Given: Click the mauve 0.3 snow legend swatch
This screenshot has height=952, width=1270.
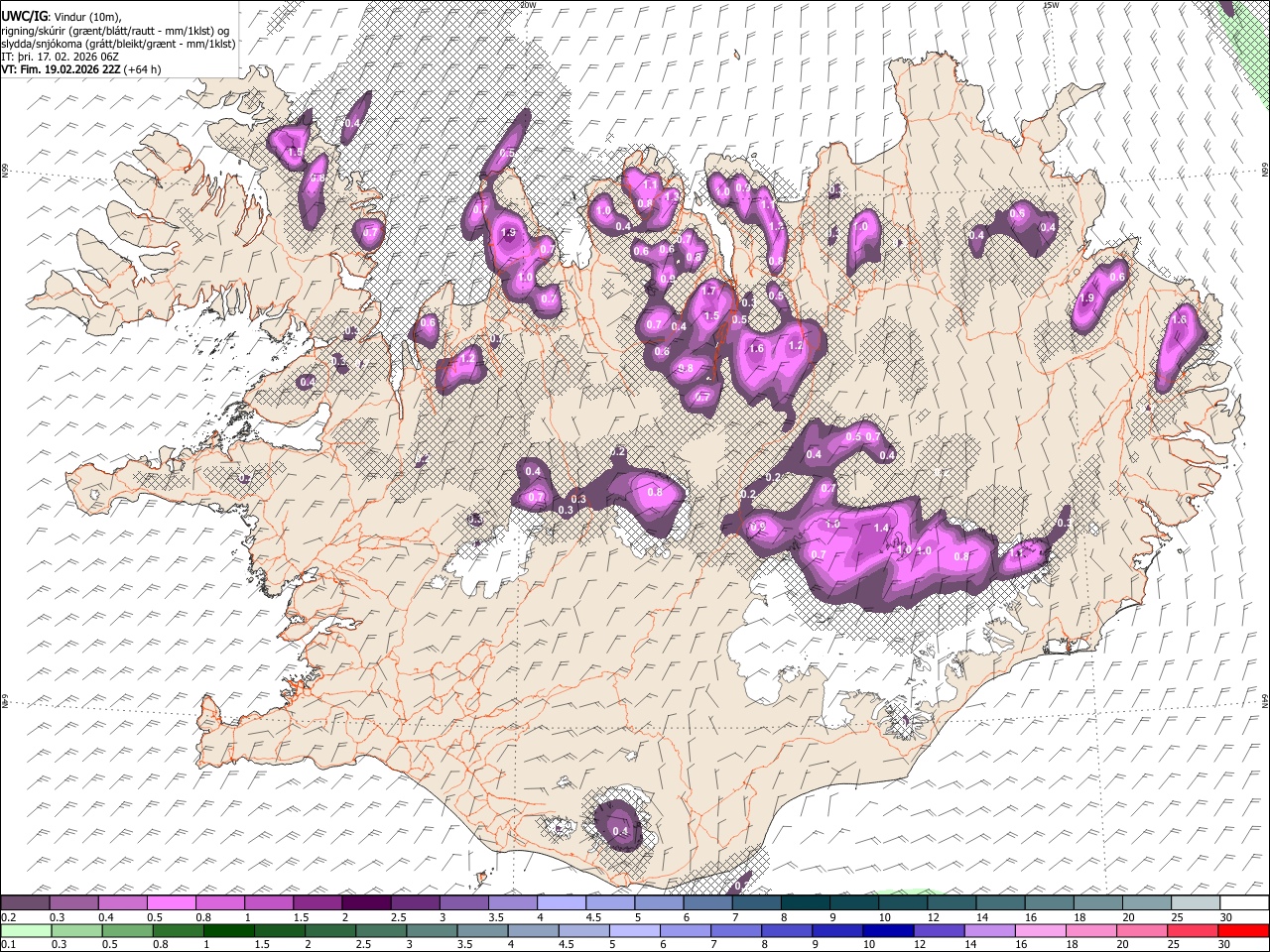Looking at the screenshot, I should 73,903.
